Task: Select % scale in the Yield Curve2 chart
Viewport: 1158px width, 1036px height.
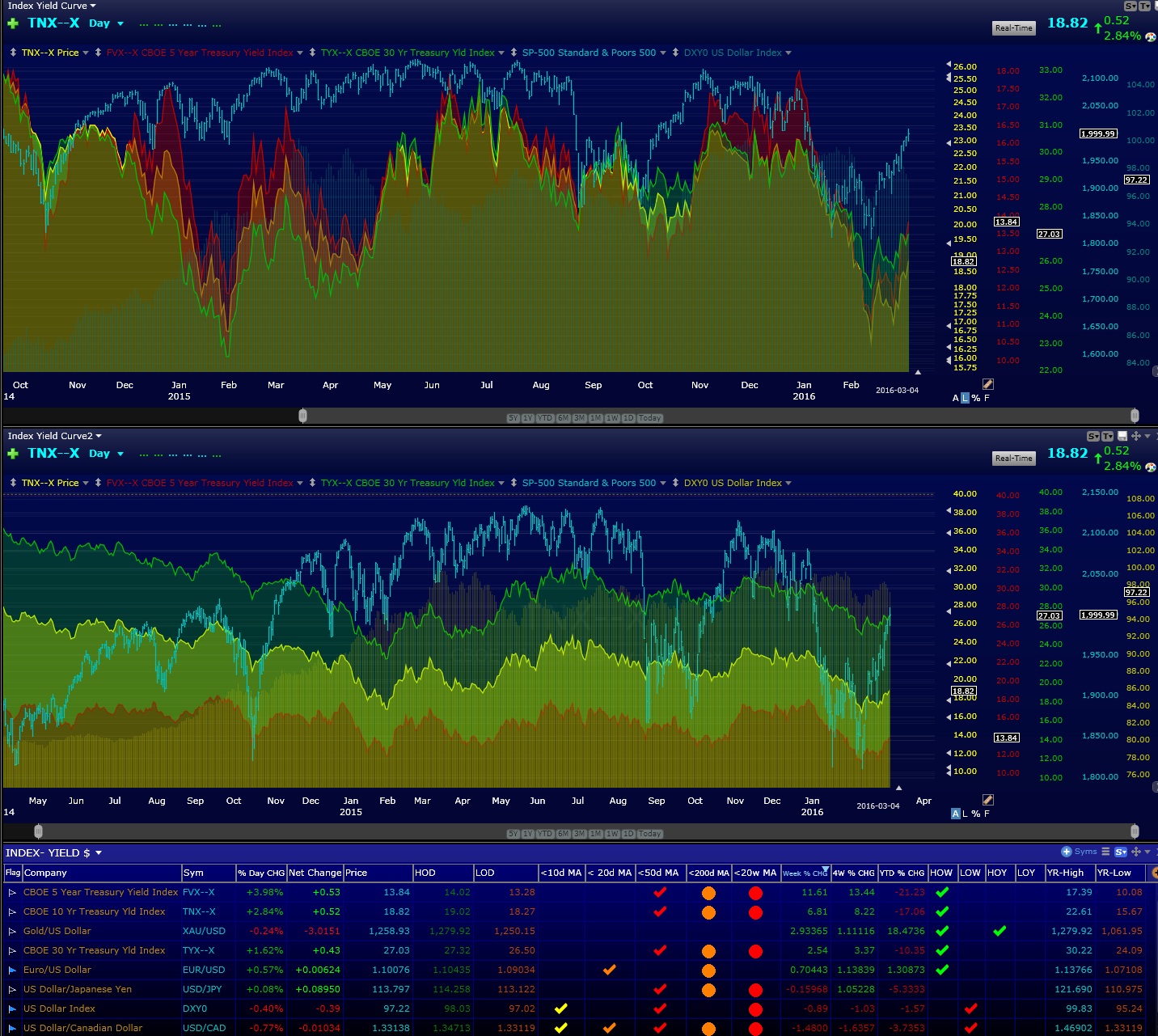Action: [x=976, y=814]
